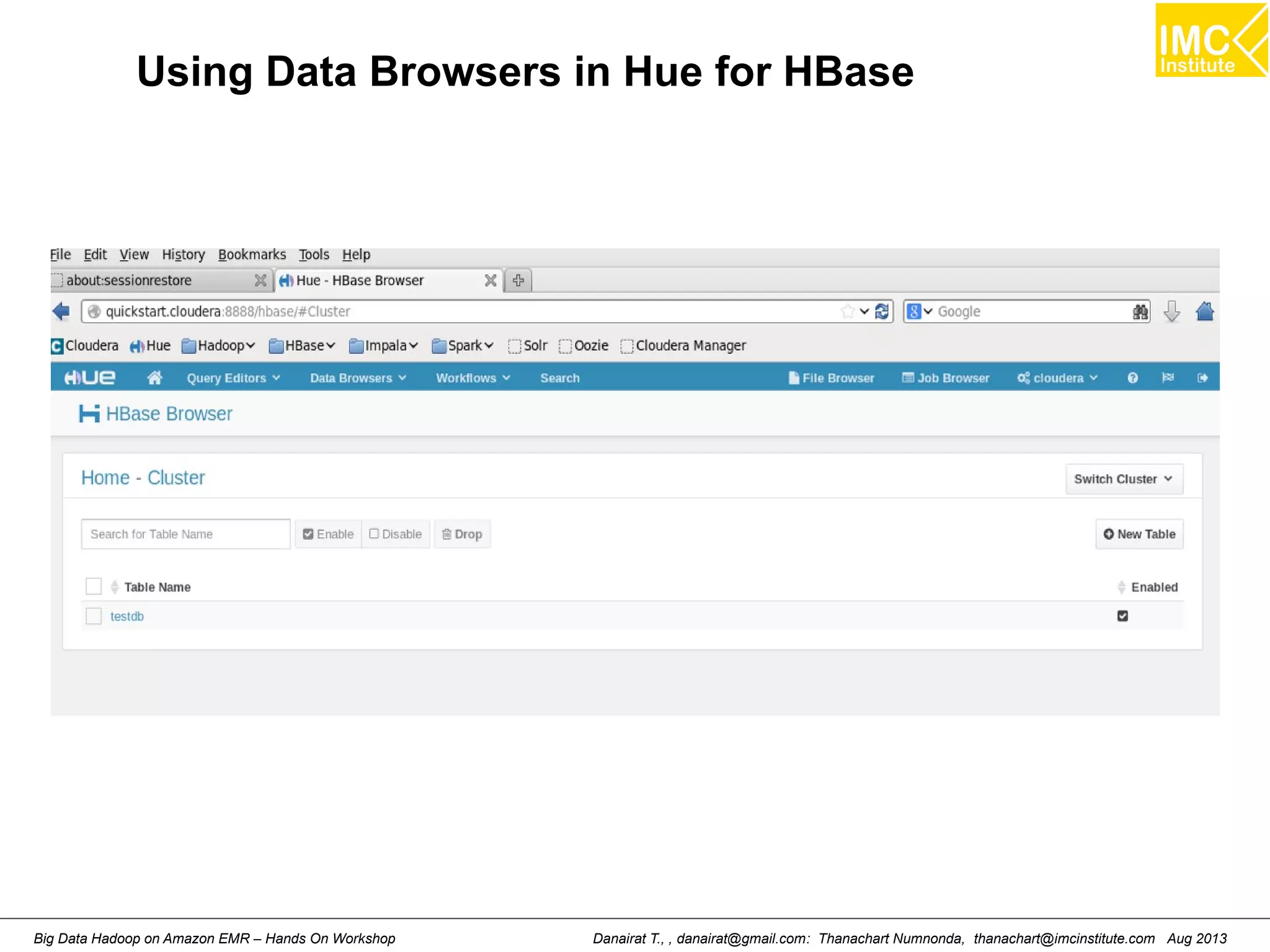Open the testdb table link
The height and width of the screenshot is (952, 1270).
click(x=127, y=617)
